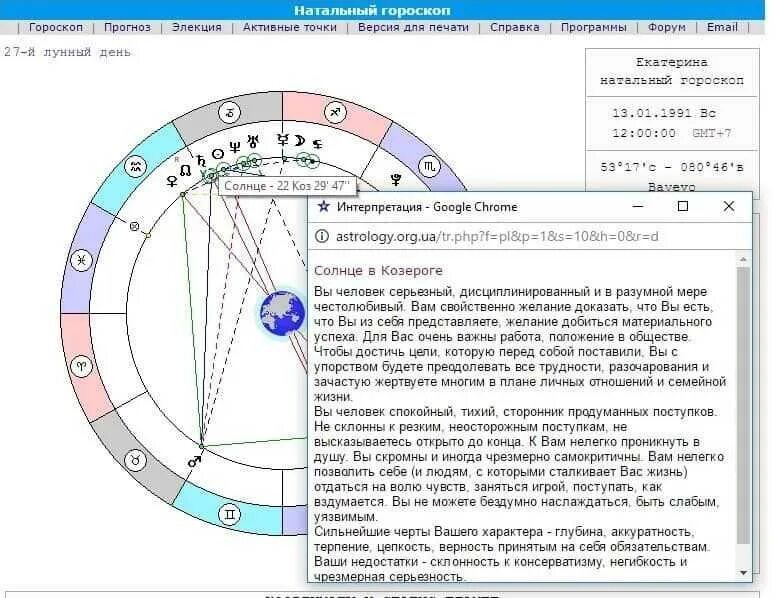Click scrollbar up arrow in Интерпретация popup
The image size is (775, 598).
click(743, 259)
